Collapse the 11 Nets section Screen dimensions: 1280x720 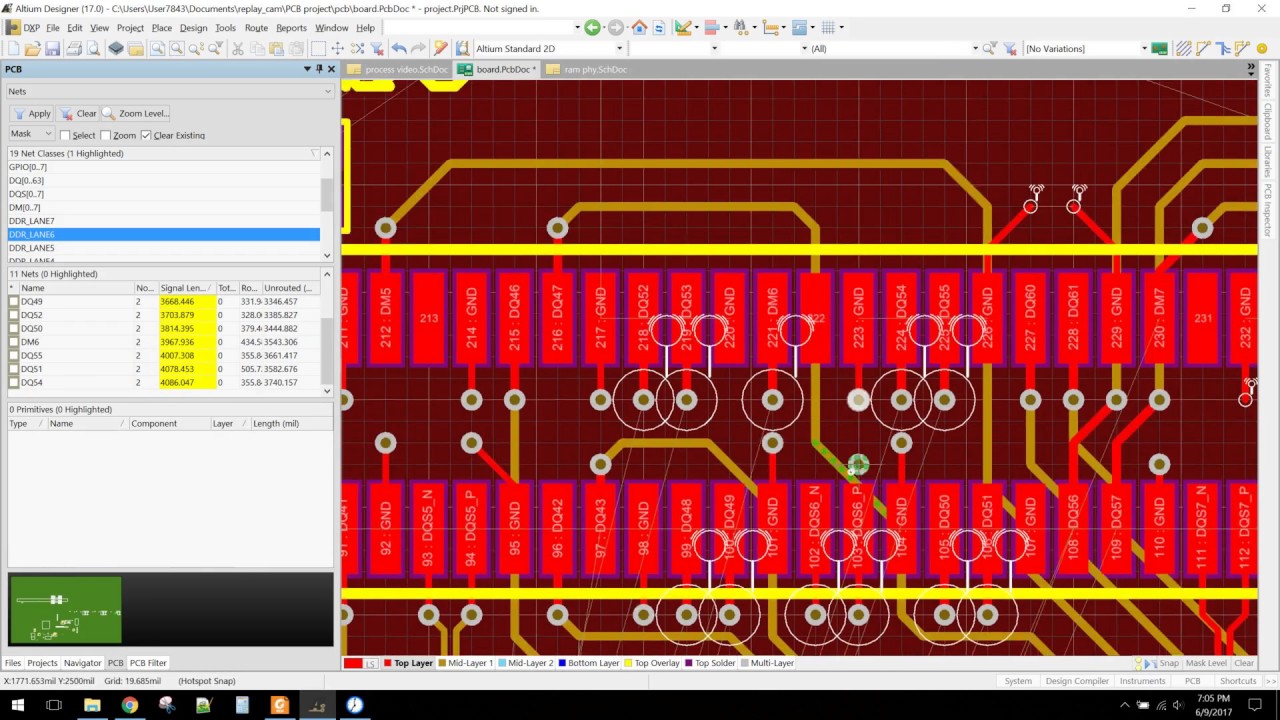tap(327, 273)
